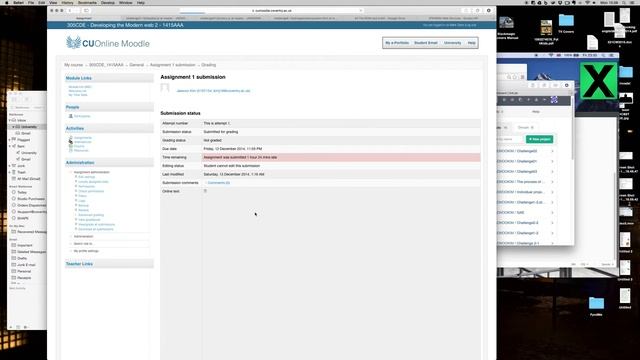Screen dimensions: 640x360
Task: Switch to the first Safari tab
Action: [84, 18]
